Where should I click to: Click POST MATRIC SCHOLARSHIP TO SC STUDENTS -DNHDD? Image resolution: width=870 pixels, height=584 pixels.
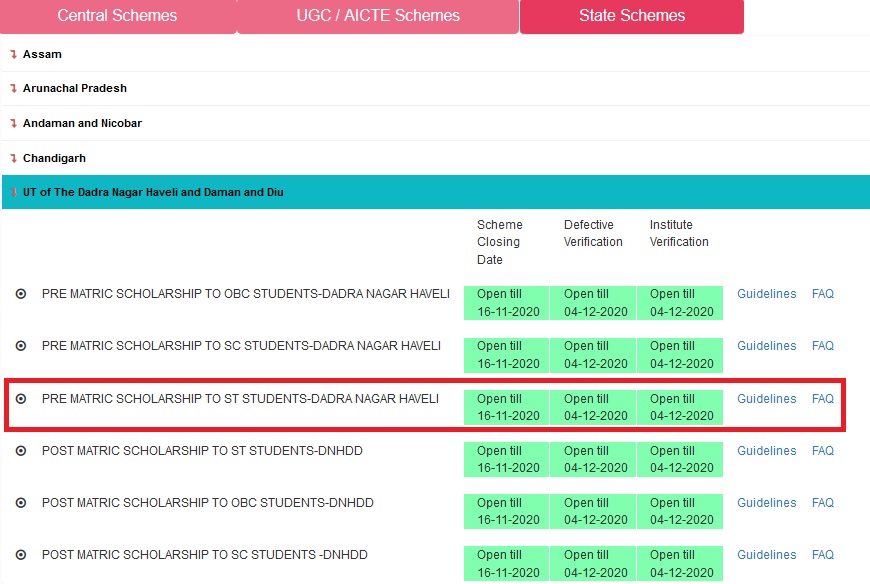205,555
